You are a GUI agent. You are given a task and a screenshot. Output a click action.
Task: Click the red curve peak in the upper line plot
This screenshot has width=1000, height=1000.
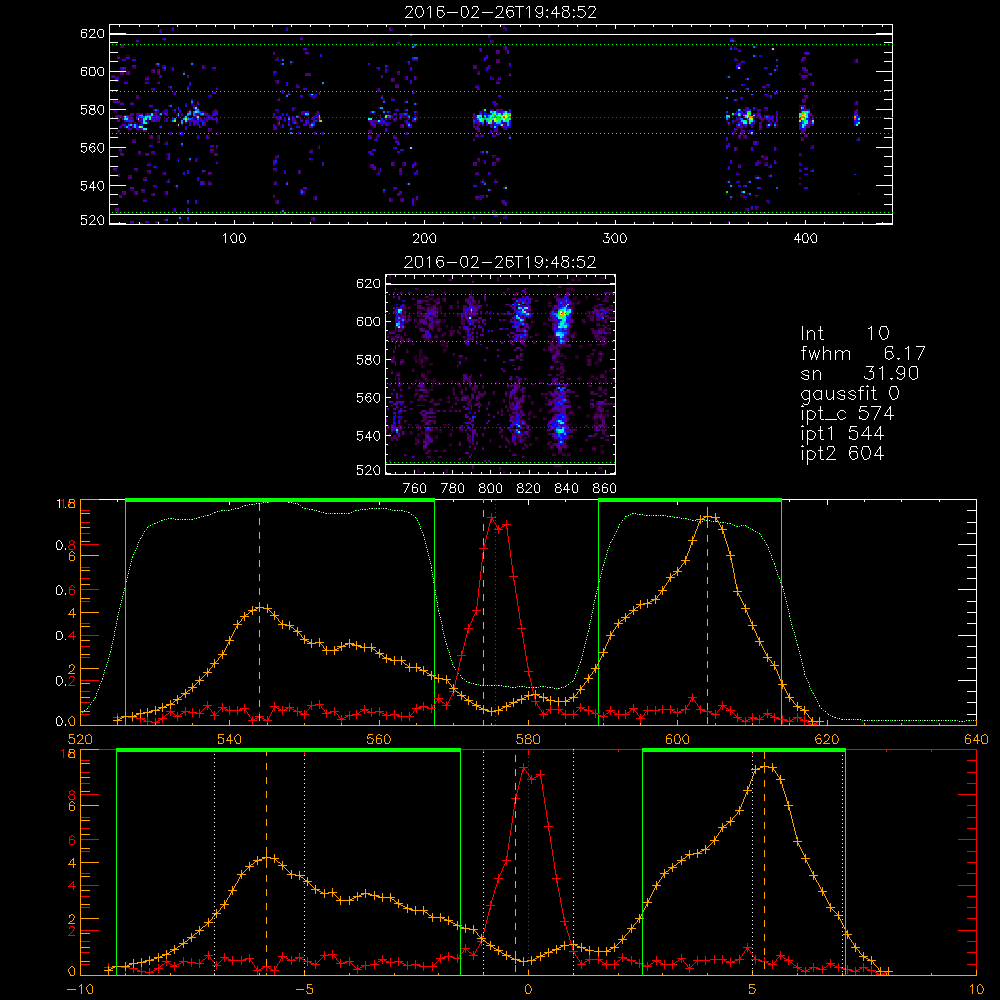[492, 518]
